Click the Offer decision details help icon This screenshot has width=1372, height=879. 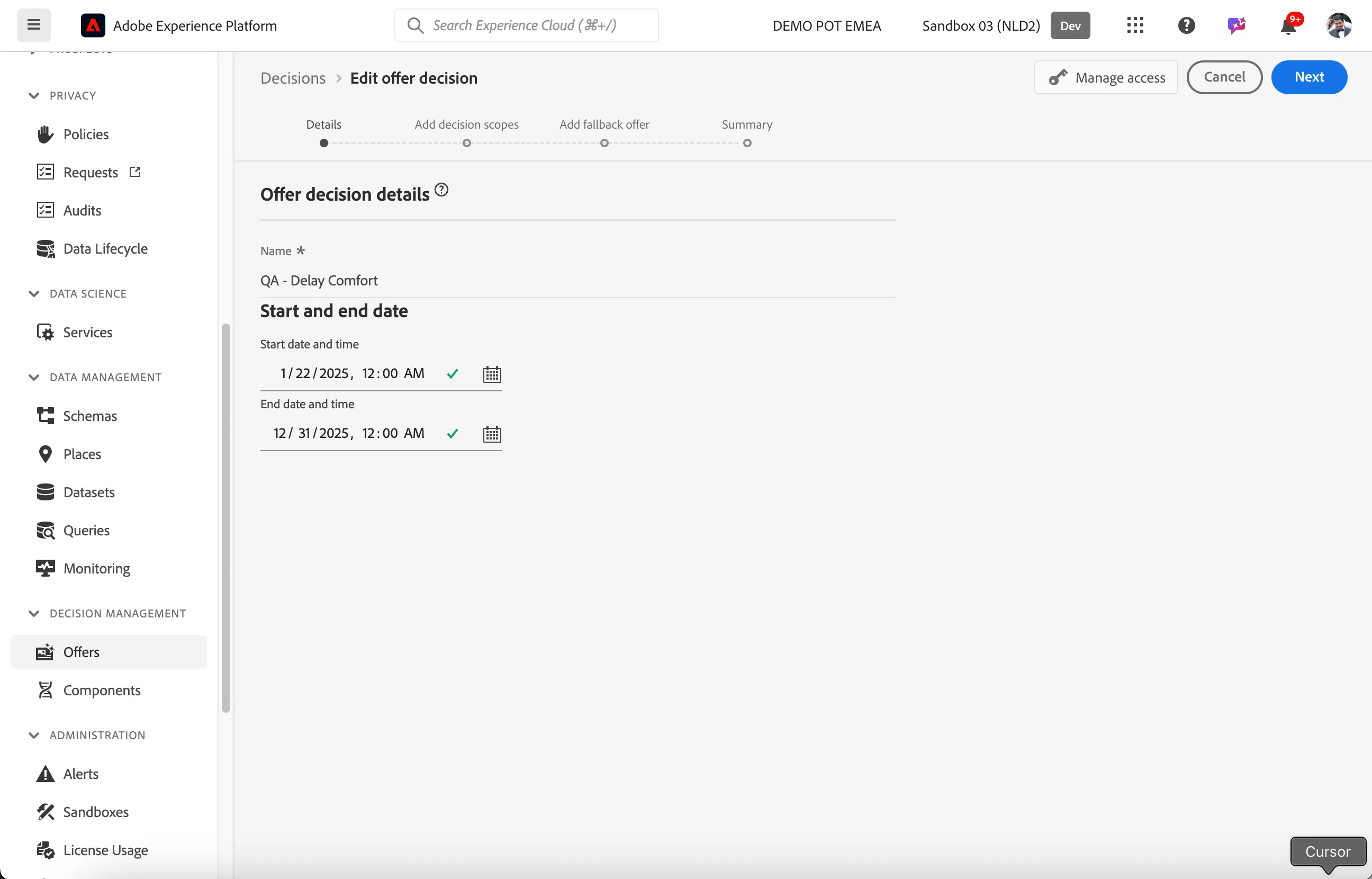point(441,190)
